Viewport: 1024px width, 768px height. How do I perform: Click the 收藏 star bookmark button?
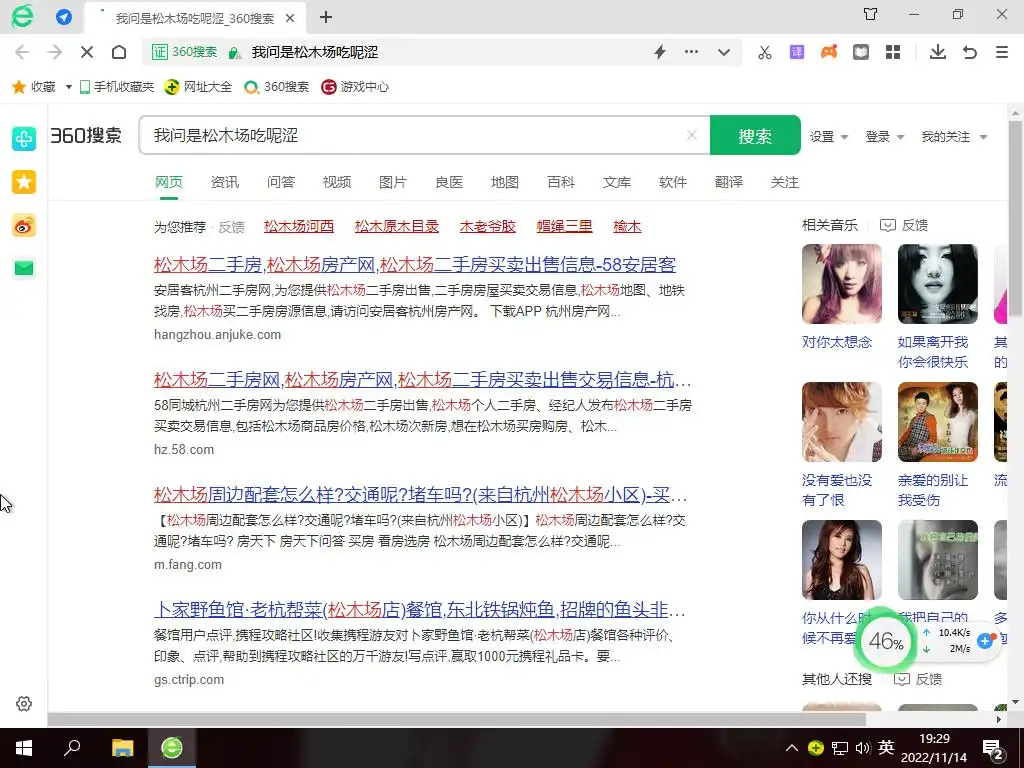(x=34, y=87)
